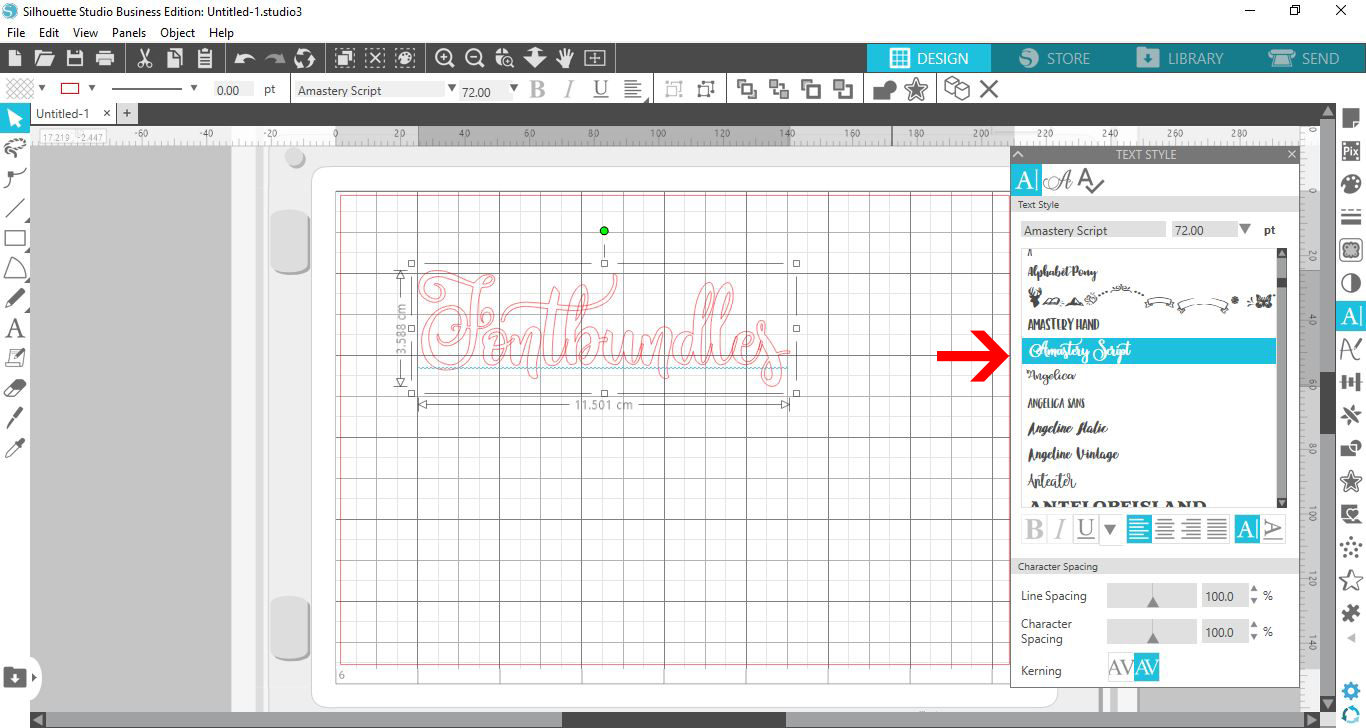Turn kerning on with highlighted AV button
This screenshot has width=1366, height=728.
point(1146,668)
